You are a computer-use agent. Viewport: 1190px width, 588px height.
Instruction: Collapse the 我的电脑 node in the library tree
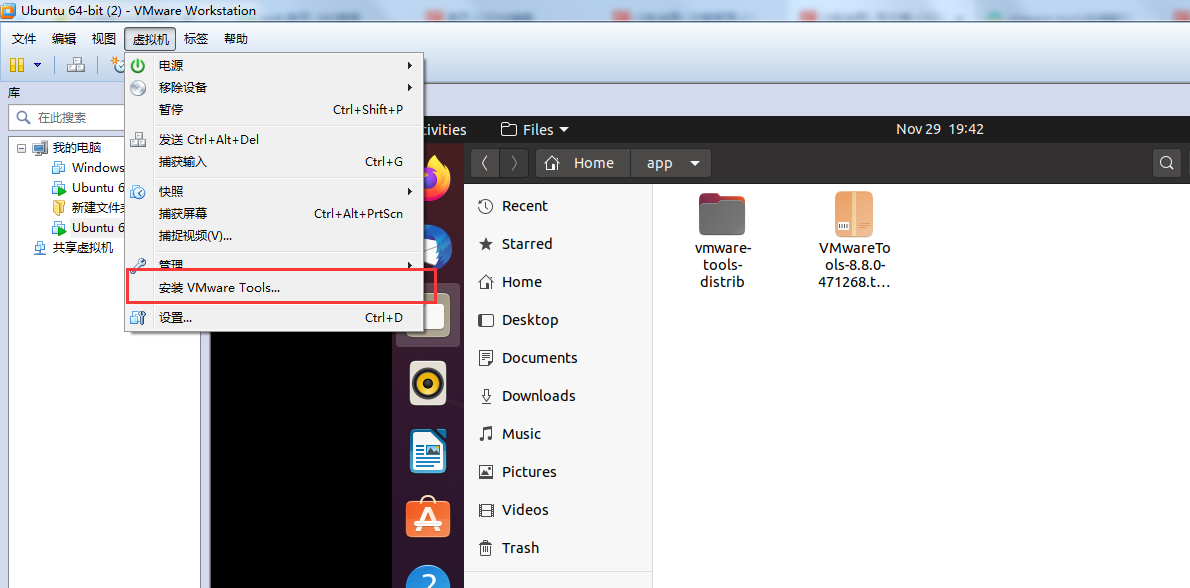22,146
